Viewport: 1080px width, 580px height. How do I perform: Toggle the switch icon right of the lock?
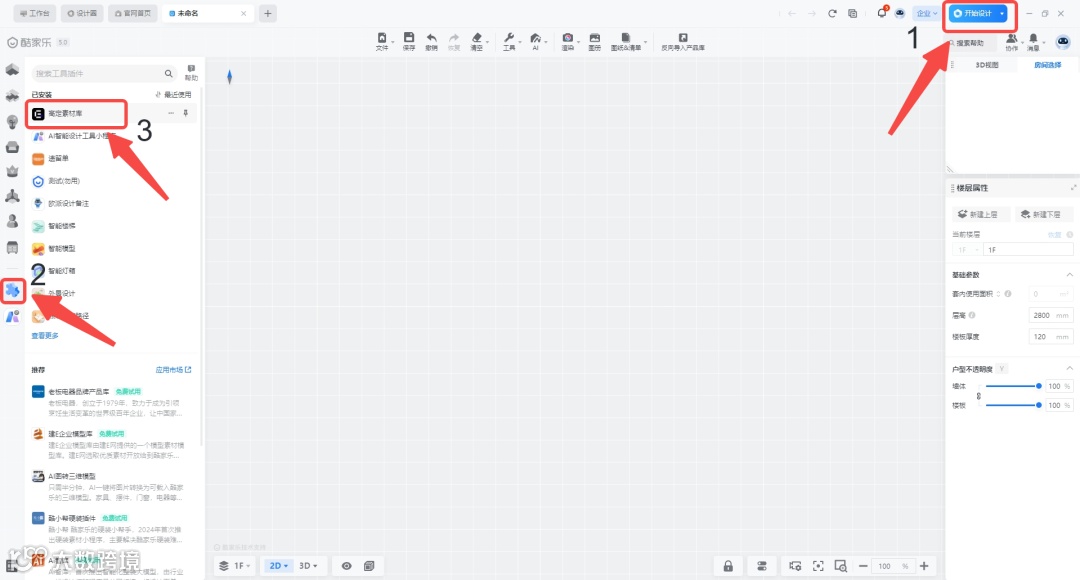tap(762, 566)
